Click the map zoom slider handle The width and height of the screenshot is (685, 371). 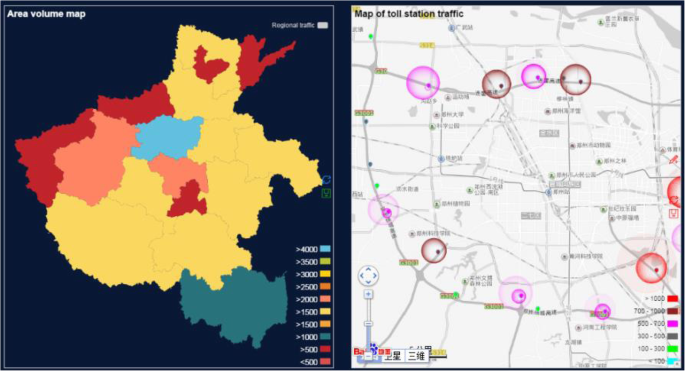click(x=368, y=324)
